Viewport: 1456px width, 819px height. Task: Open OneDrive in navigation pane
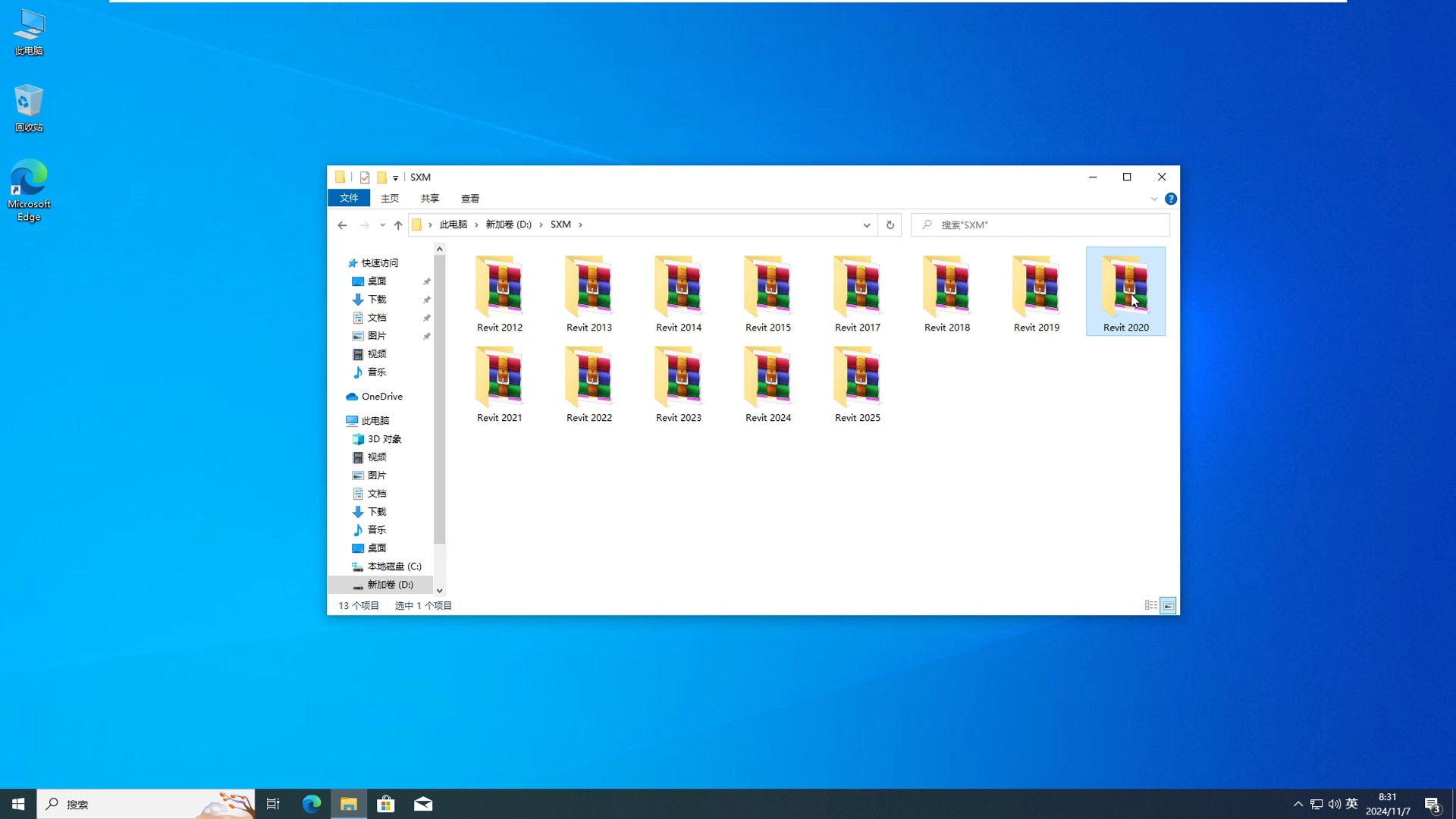[381, 397]
